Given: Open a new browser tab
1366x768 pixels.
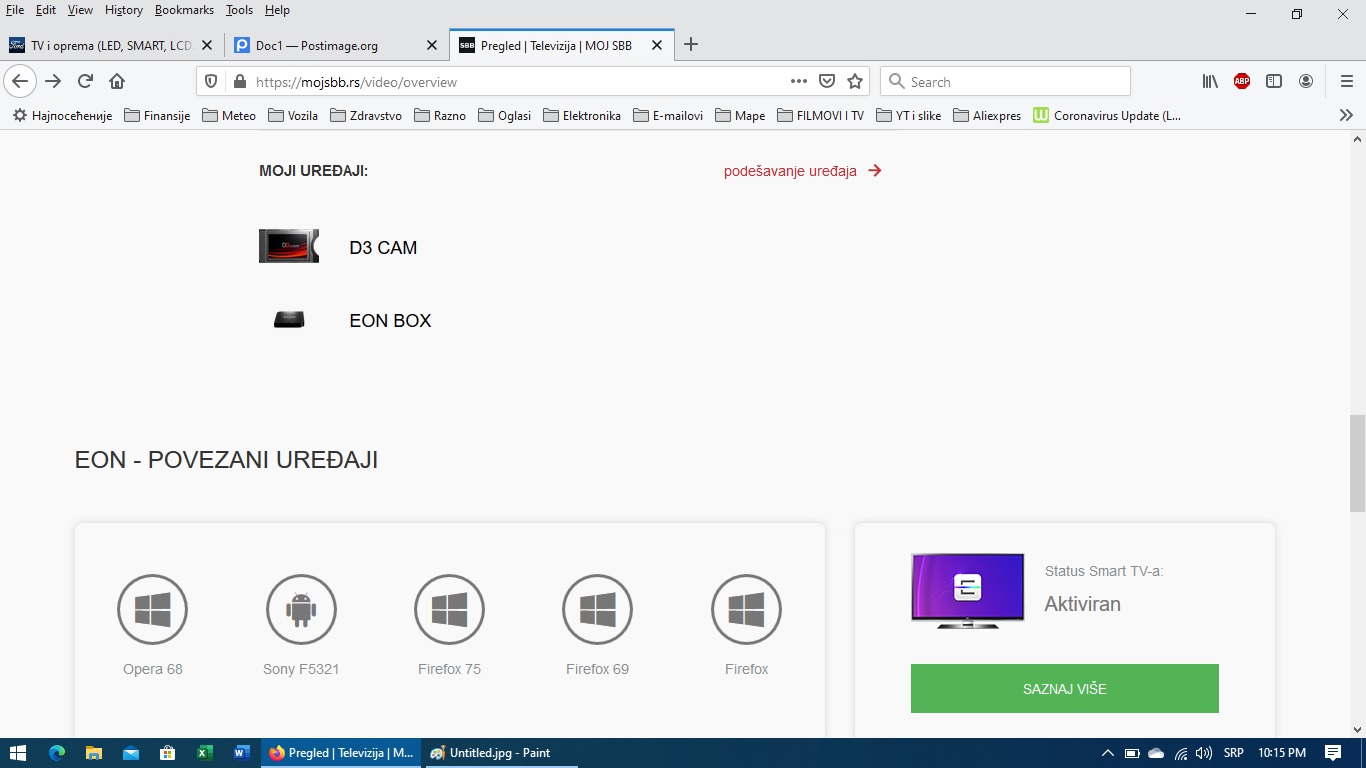Looking at the screenshot, I should 690,45.
